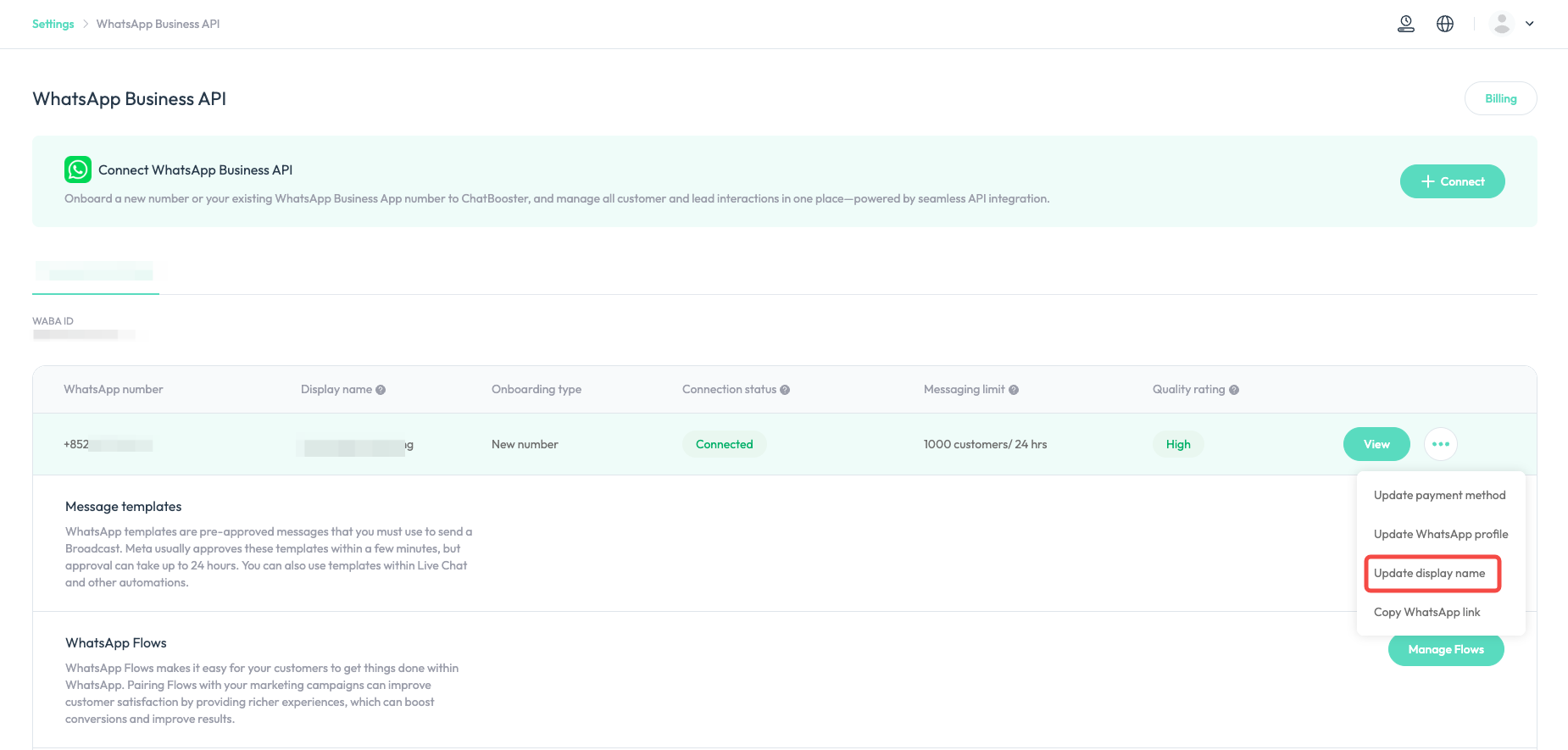
Task: Click the High quality rating badge
Action: click(1178, 444)
